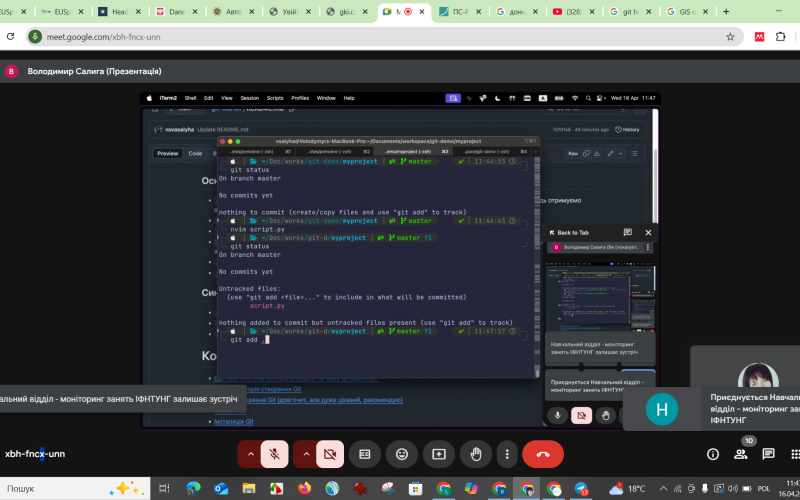
Task: Open a new Chrome tab with the plus button
Action: click(726, 11)
